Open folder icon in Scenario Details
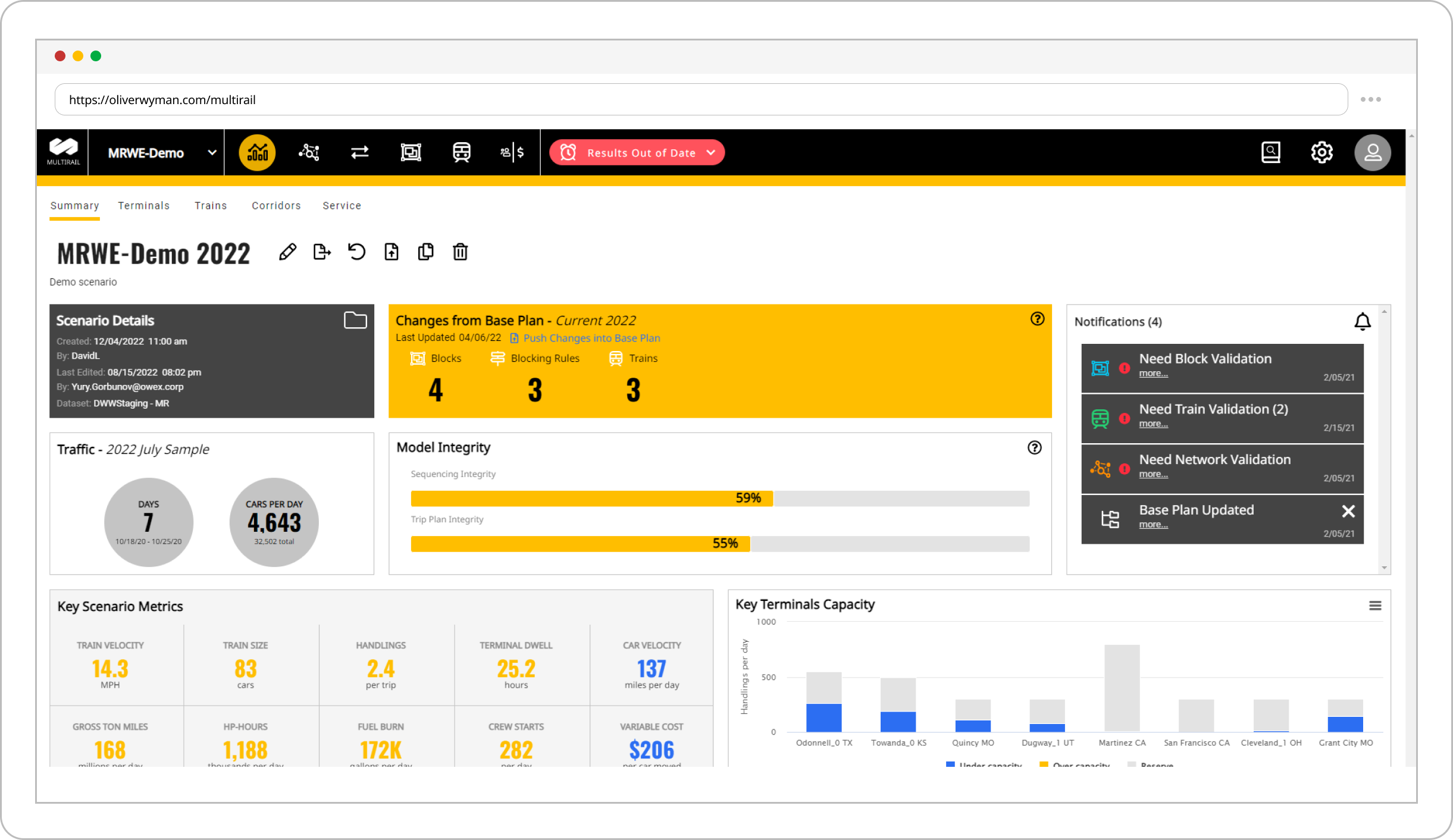Image resolution: width=1453 pixels, height=840 pixels. (x=355, y=321)
